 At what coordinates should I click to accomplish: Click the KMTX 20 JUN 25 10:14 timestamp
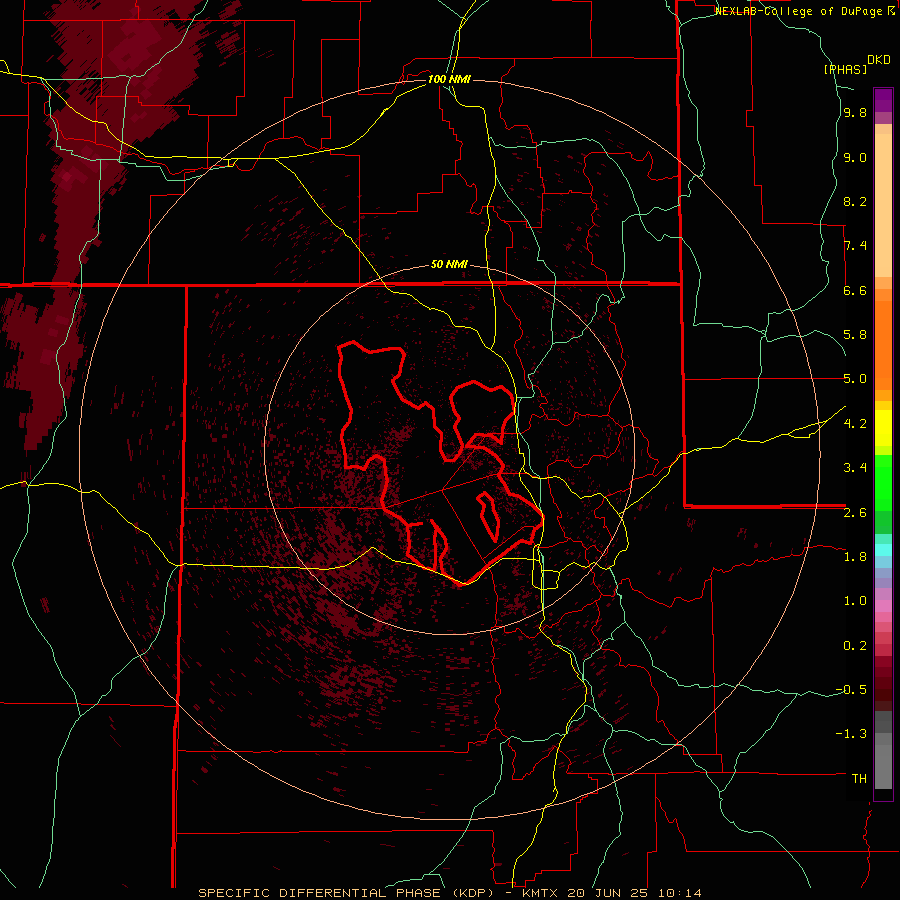(612, 893)
